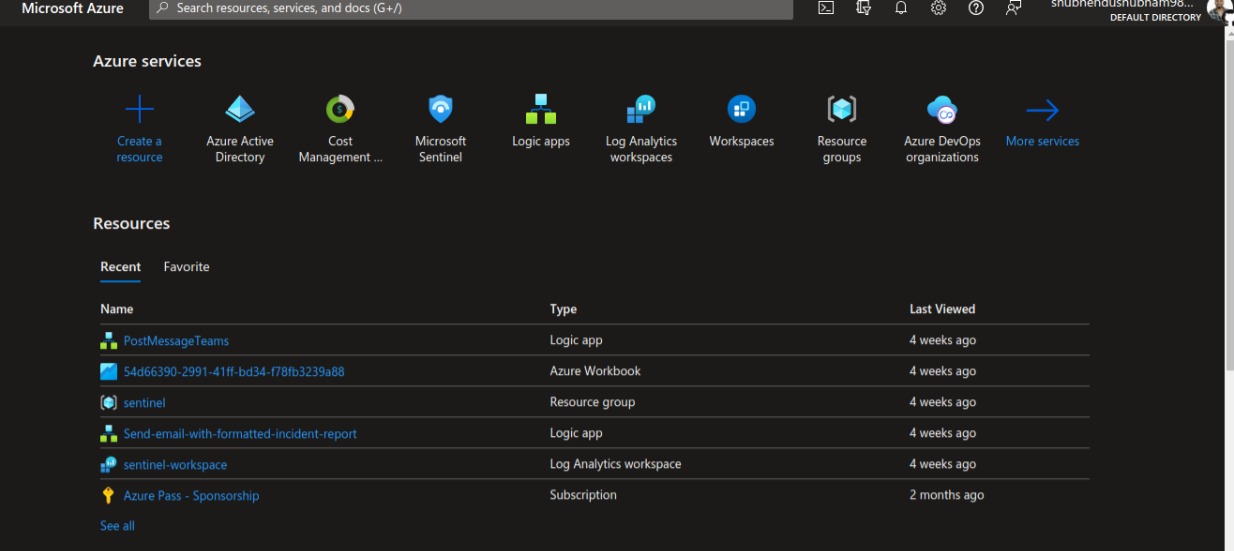Open Cloud Shell from the top bar
The image size is (1234, 551).
pyautogui.click(x=826, y=7)
